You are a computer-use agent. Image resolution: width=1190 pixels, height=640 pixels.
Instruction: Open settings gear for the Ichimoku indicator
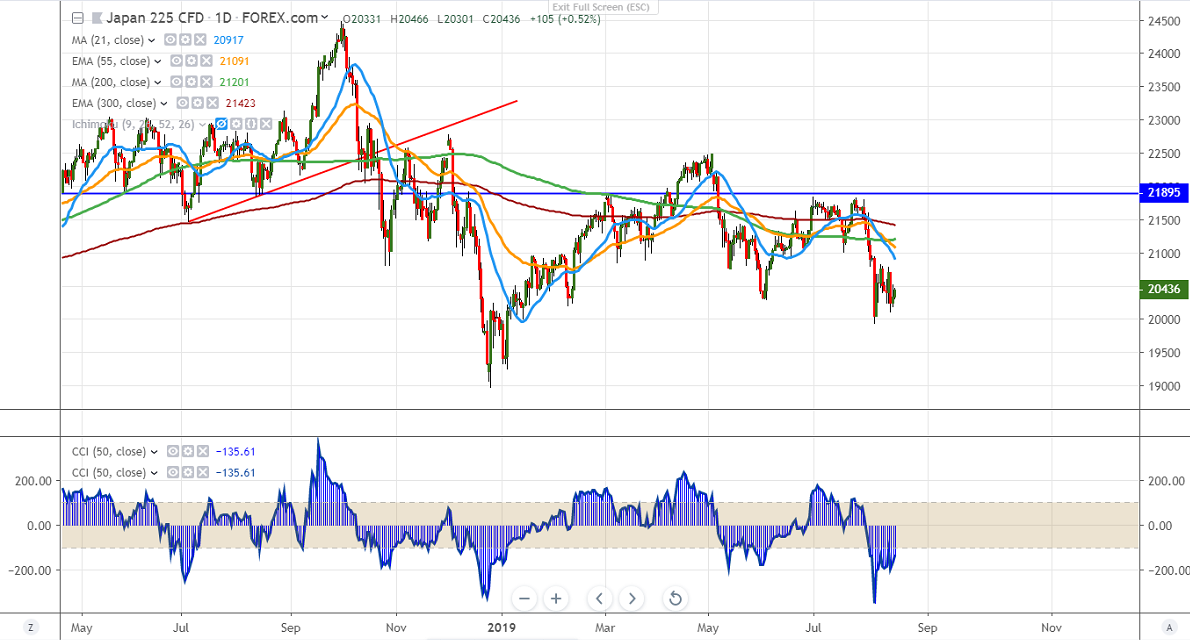(x=236, y=124)
